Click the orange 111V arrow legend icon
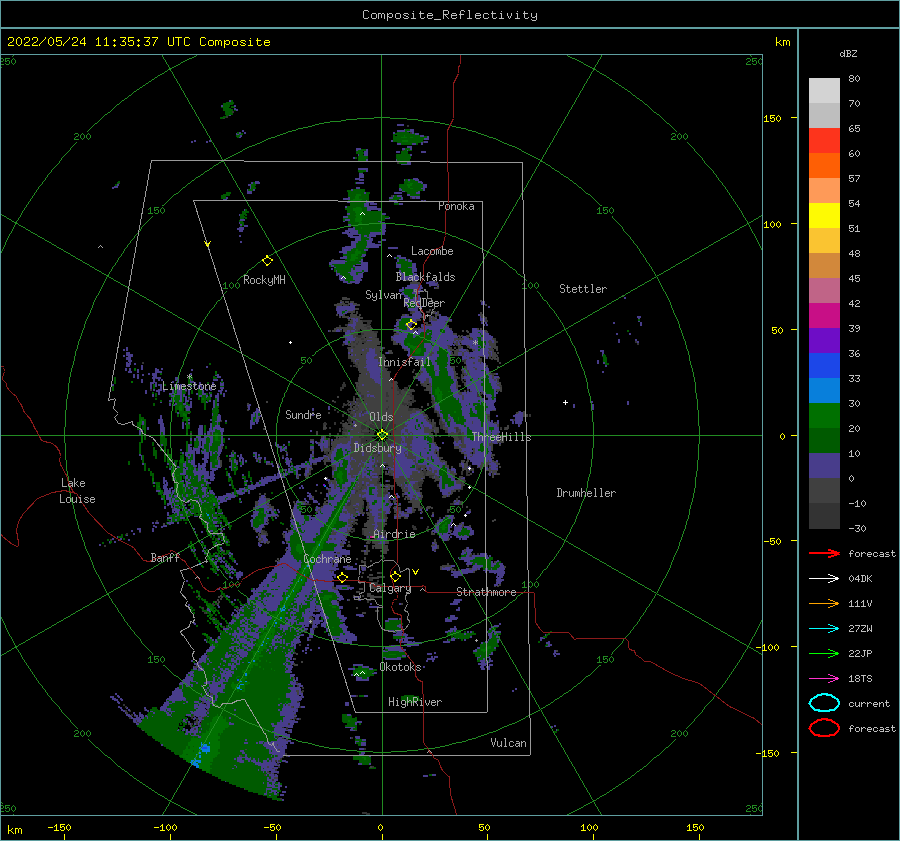900x841 pixels. click(x=824, y=603)
